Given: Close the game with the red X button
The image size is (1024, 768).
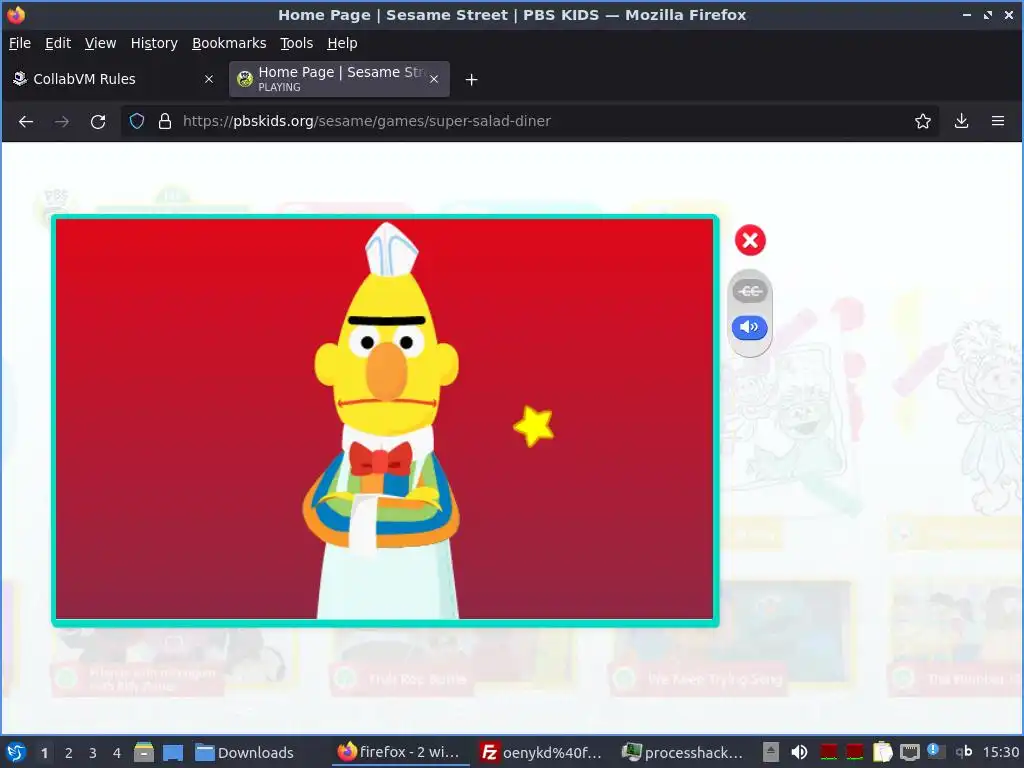Looking at the screenshot, I should [750, 240].
